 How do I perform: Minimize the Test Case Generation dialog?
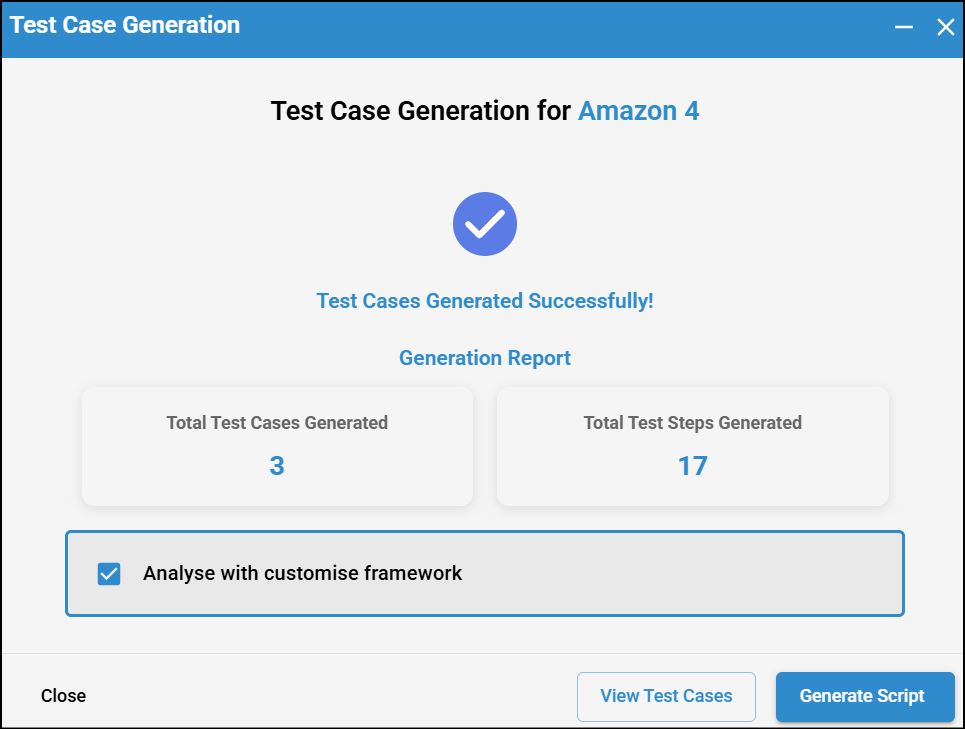904,27
